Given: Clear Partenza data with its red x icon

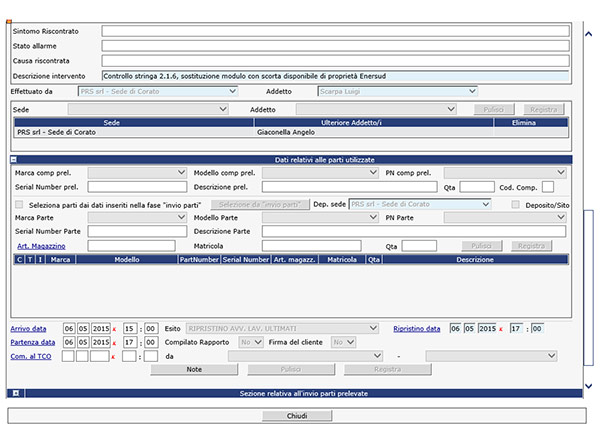Looking at the screenshot, I should 114,343.
